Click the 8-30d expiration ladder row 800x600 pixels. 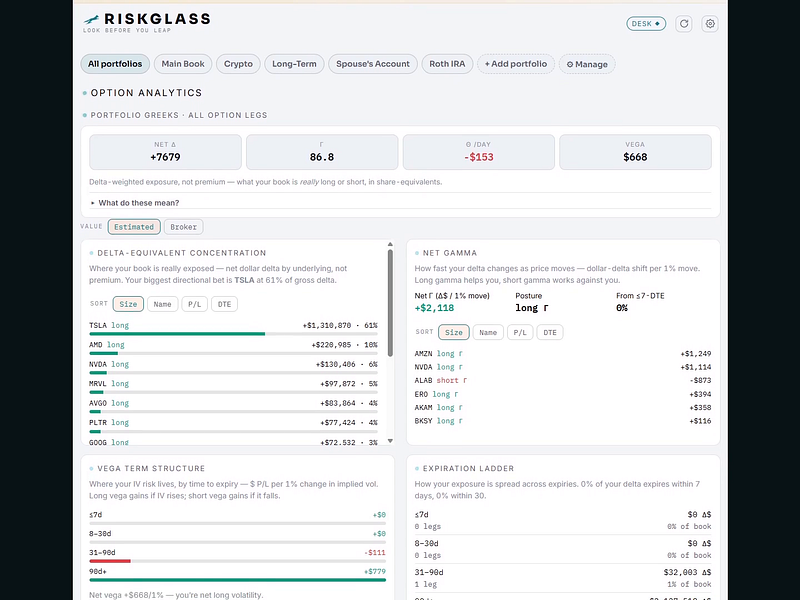coord(563,549)
